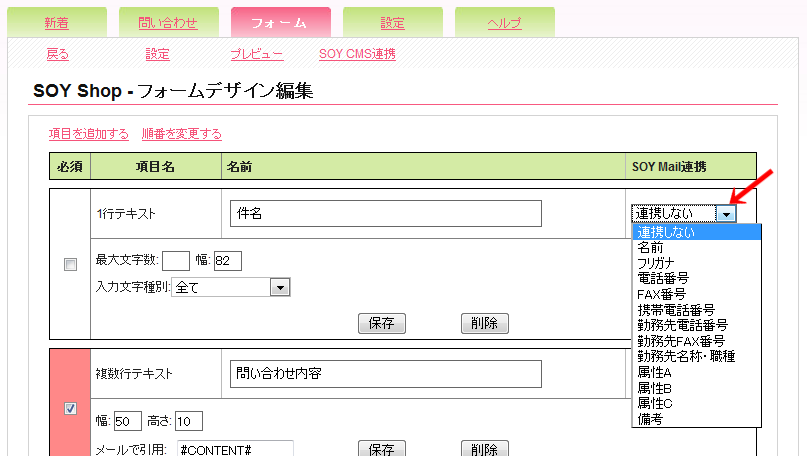Select 連携しない option in list
This screenshot has width=807, height=456.
(x=696, y=232)
